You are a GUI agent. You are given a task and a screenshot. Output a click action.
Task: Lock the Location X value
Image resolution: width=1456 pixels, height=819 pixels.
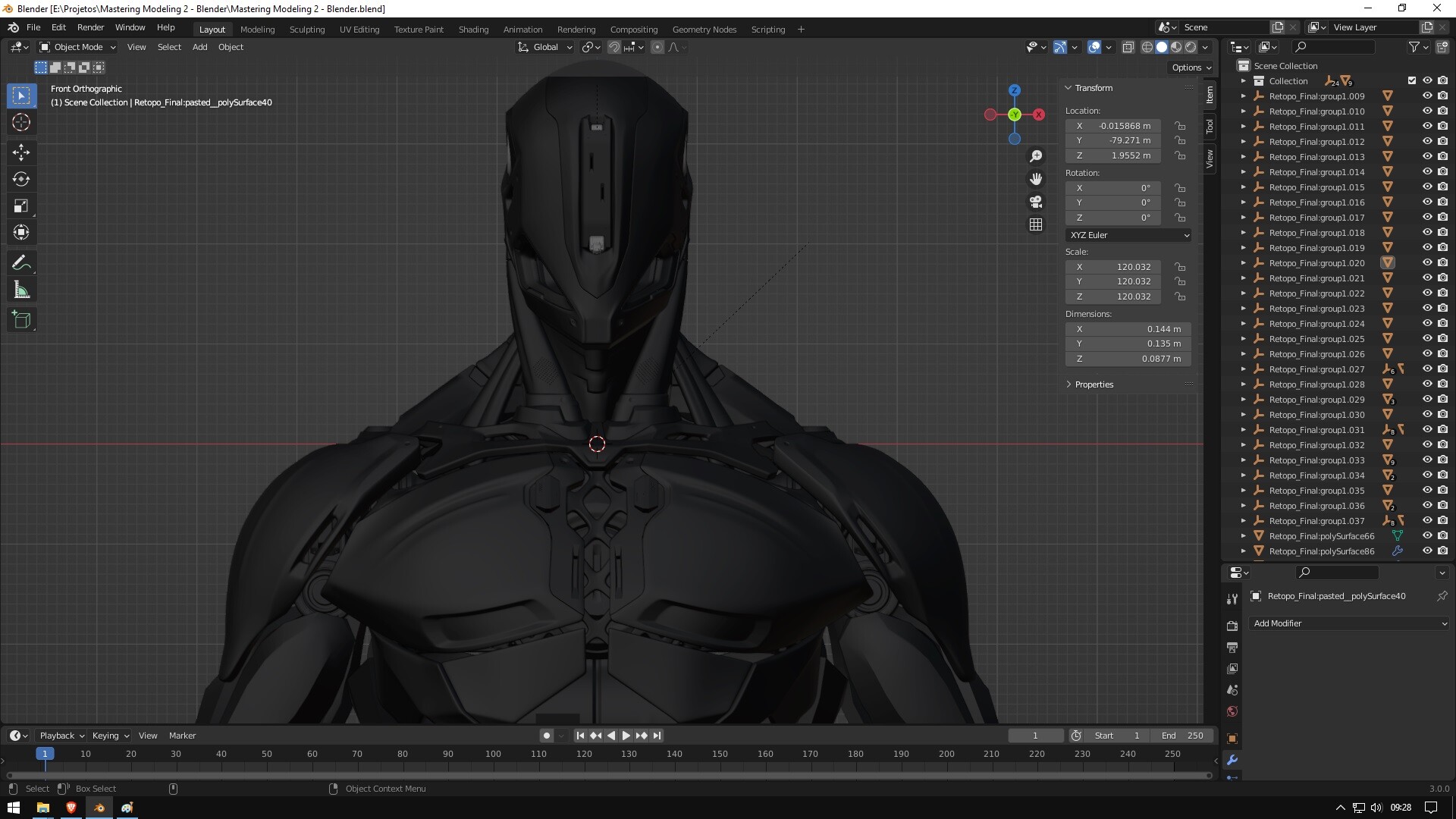1180,125
